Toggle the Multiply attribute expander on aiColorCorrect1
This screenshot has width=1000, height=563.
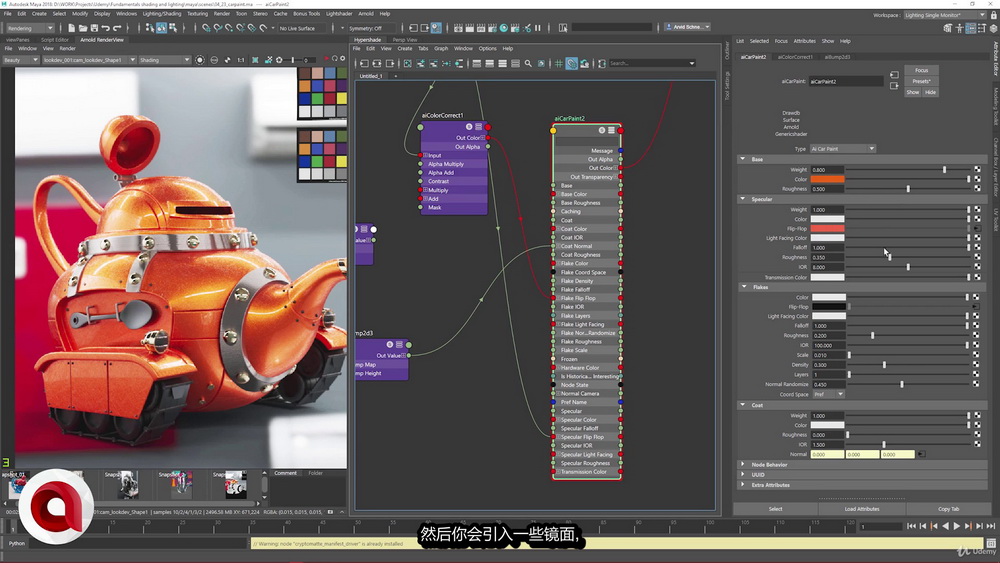pyautogui.click(x=425, y=190)
